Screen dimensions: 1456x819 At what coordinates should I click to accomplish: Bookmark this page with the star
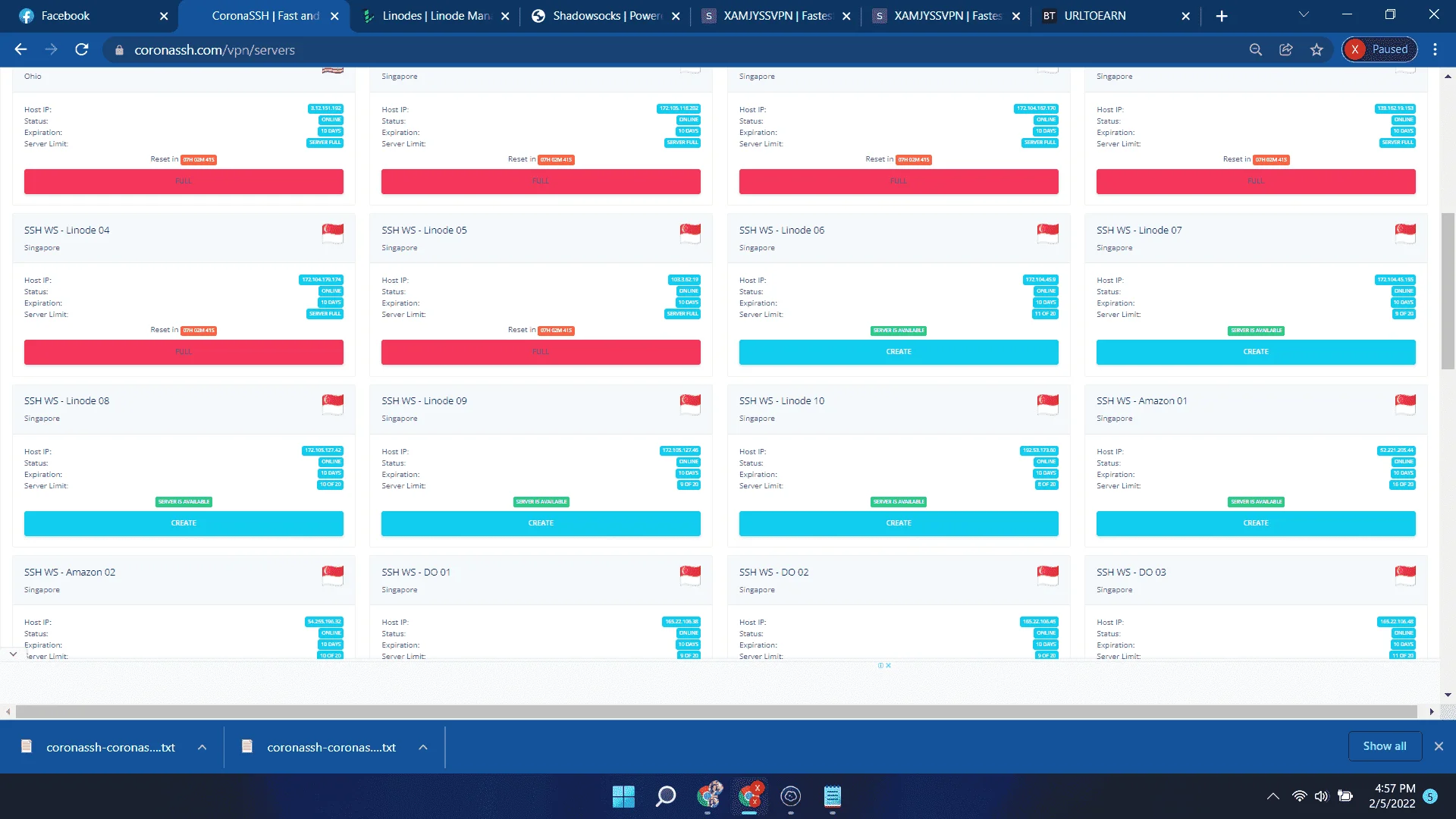pyautogui.click(x=1316, y=49)
